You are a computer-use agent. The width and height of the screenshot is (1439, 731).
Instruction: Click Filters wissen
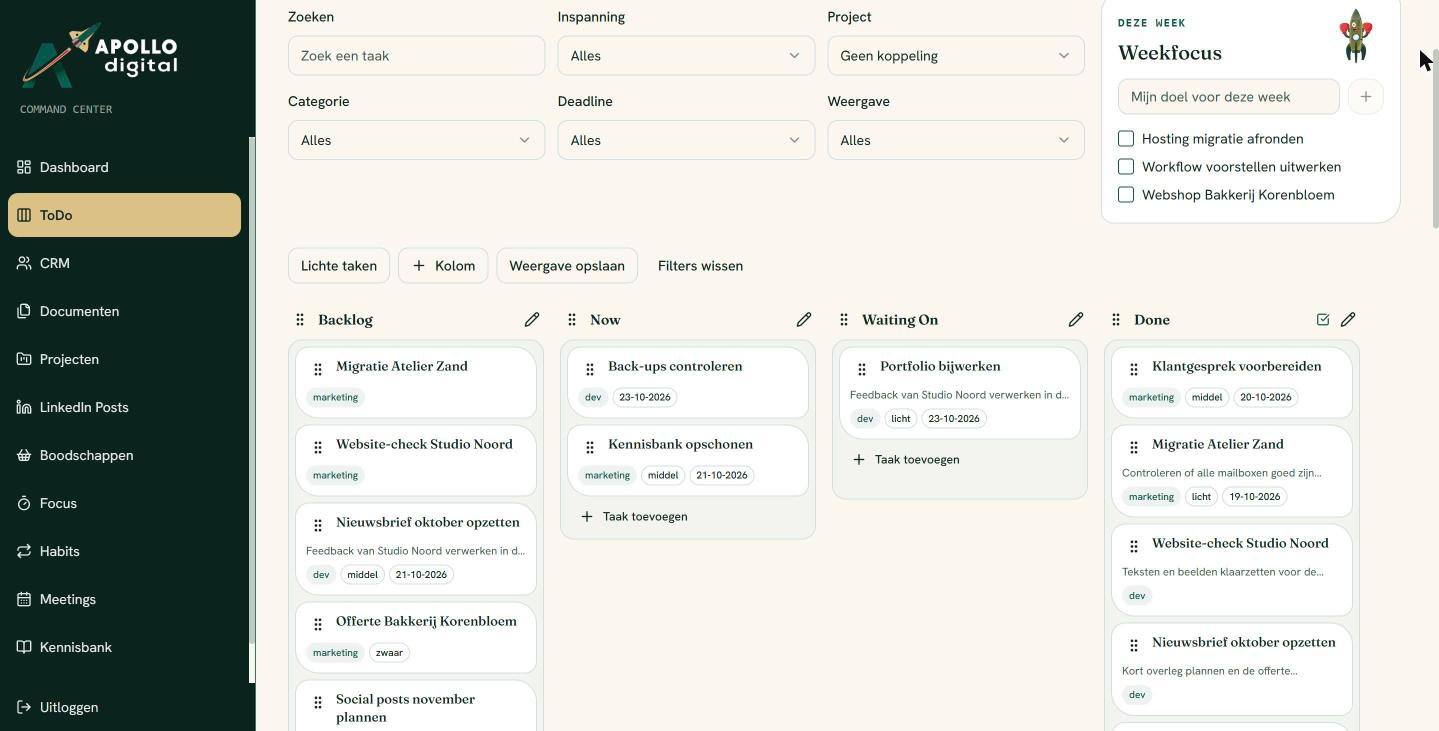coord(700,266)
